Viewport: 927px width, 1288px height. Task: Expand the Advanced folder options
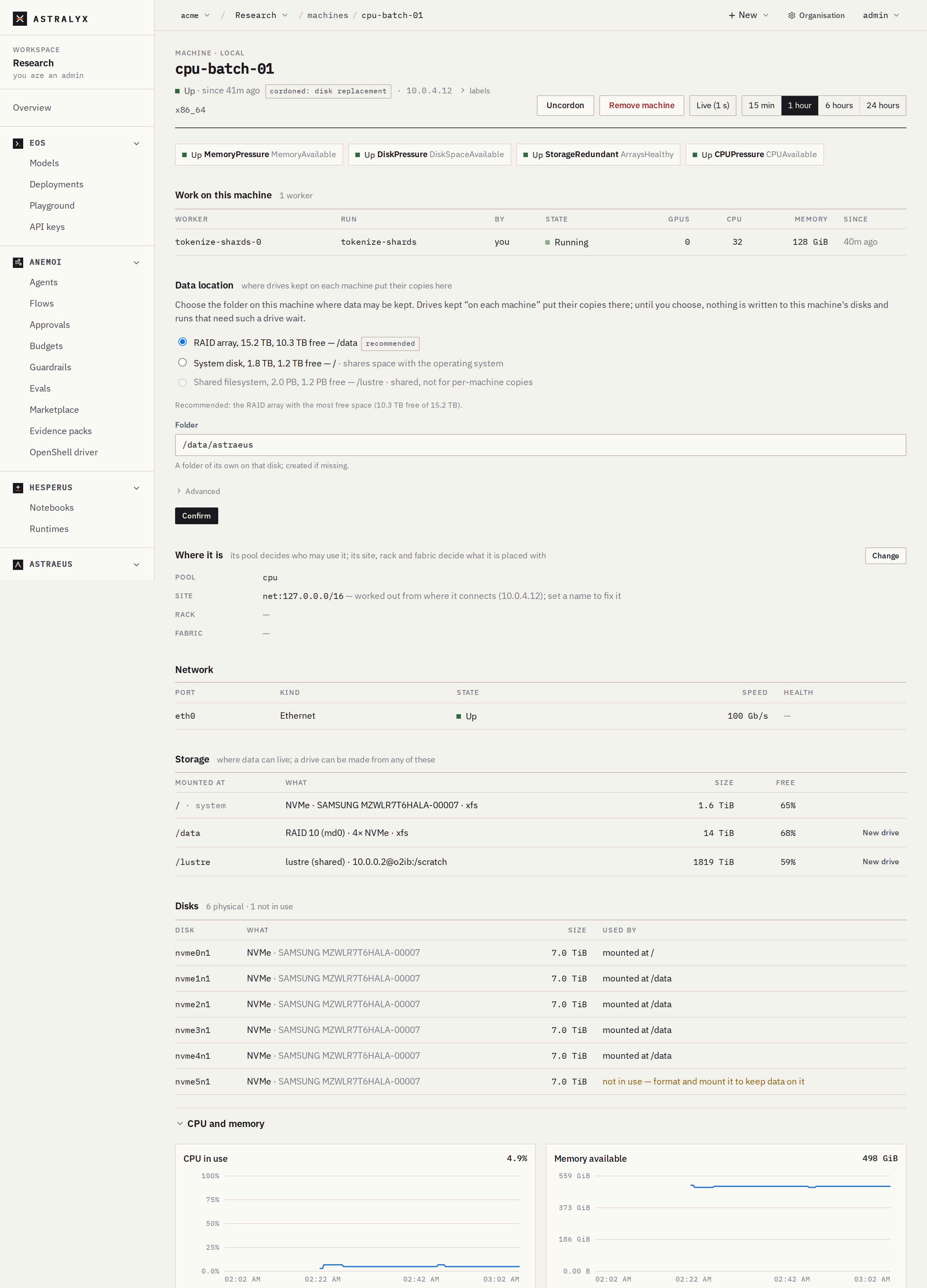tap(198, 491)
